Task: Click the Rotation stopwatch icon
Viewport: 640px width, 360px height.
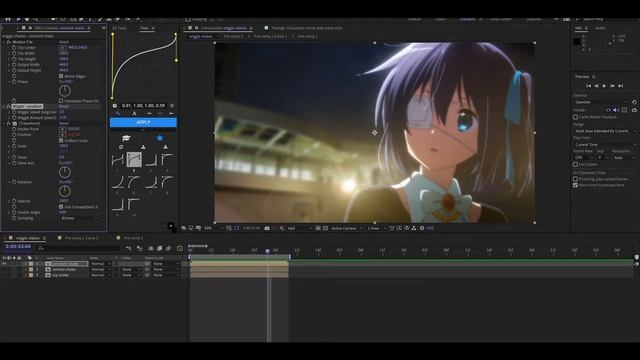Action: click(x=14, y=182)
